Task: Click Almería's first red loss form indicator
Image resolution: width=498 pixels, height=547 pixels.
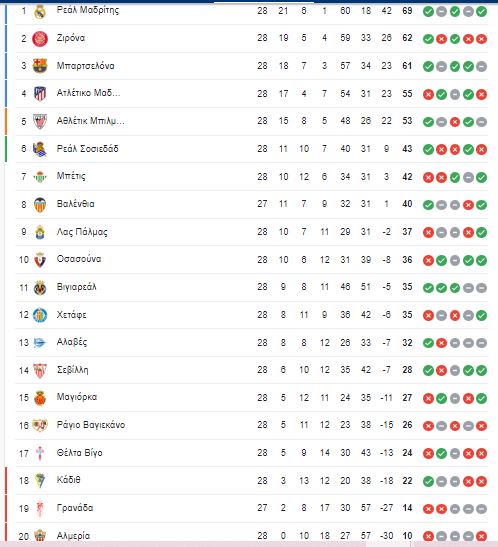Action: (428, 536)
